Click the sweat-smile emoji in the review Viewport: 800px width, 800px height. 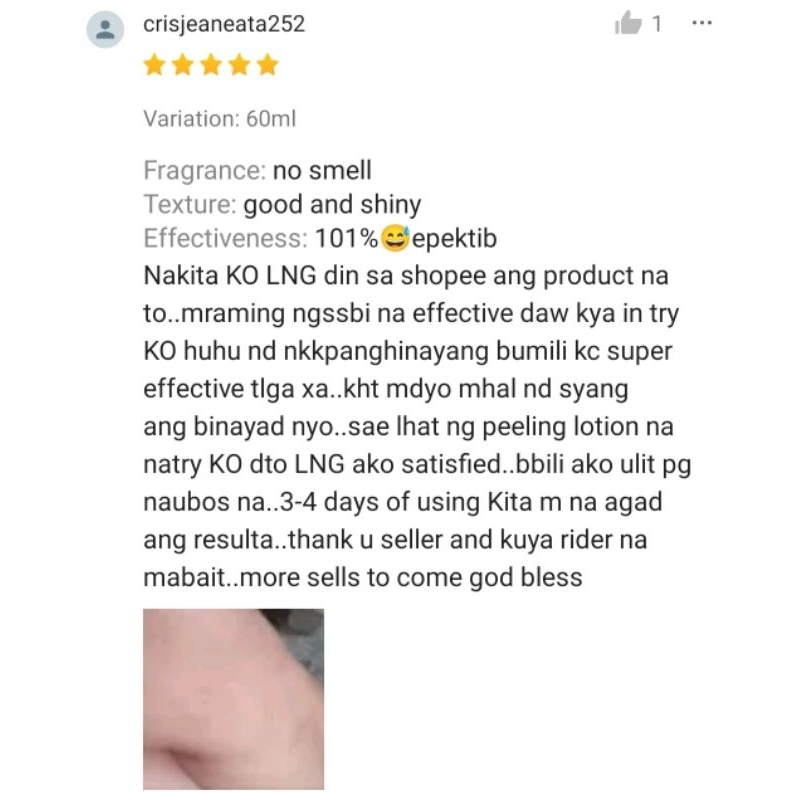[x=395, y=238]
